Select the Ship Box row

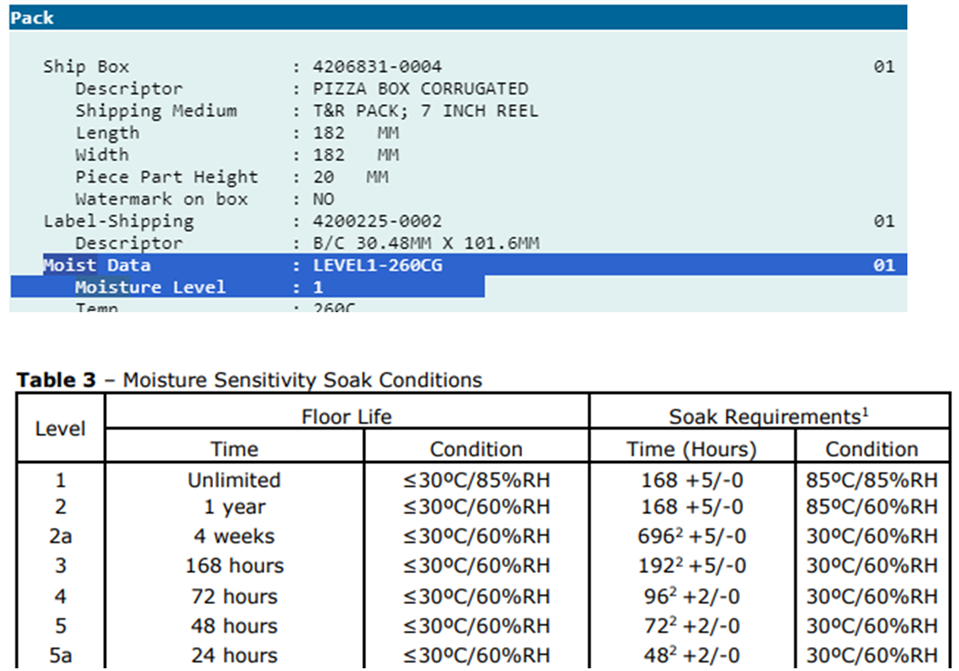[86, 67]
